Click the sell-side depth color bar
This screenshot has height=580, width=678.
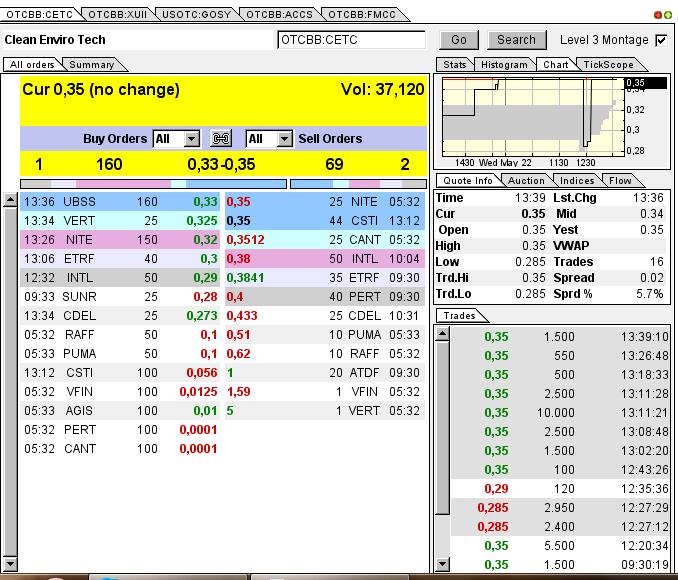pos(358,184)
